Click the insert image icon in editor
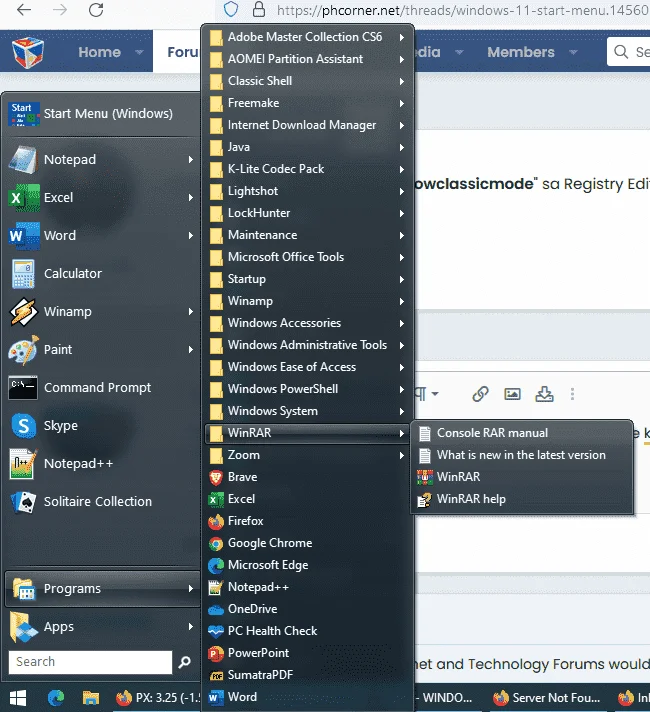 pos(512,394)
